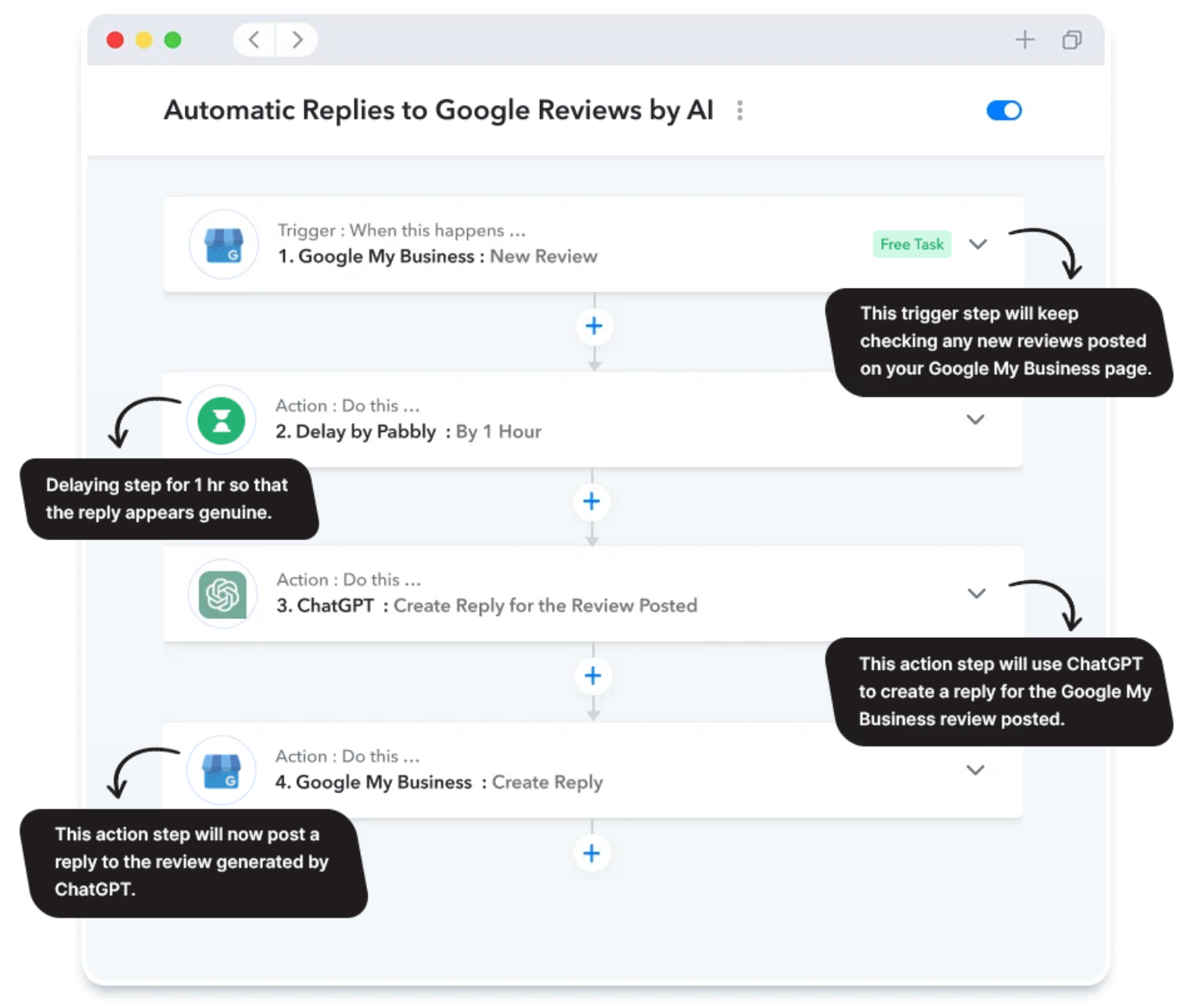Toggle the workflow enabled switch off
This screenshot has height=1008, width=1191.
(1004, 110)
